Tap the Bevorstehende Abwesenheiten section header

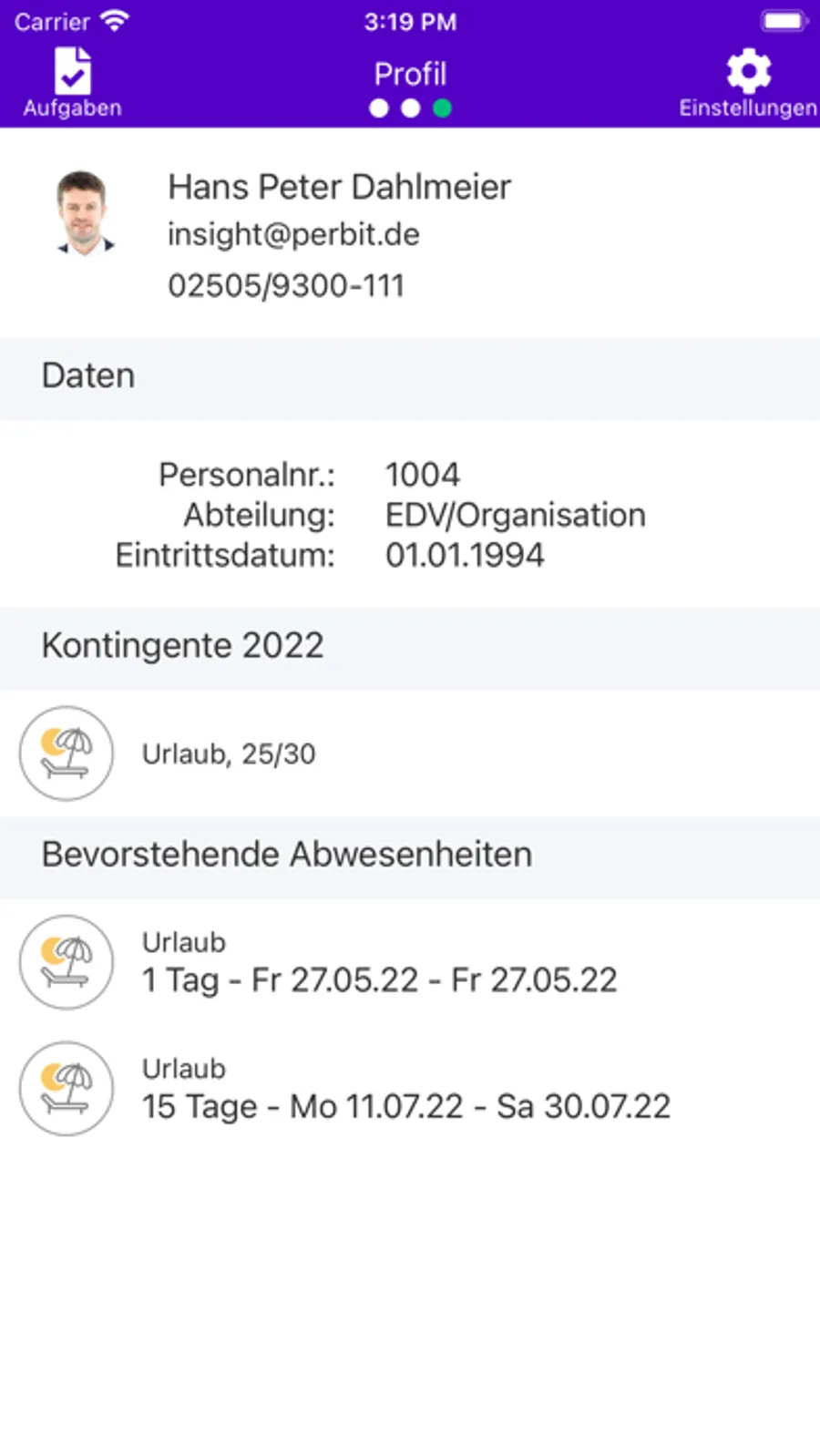(410, 854)
